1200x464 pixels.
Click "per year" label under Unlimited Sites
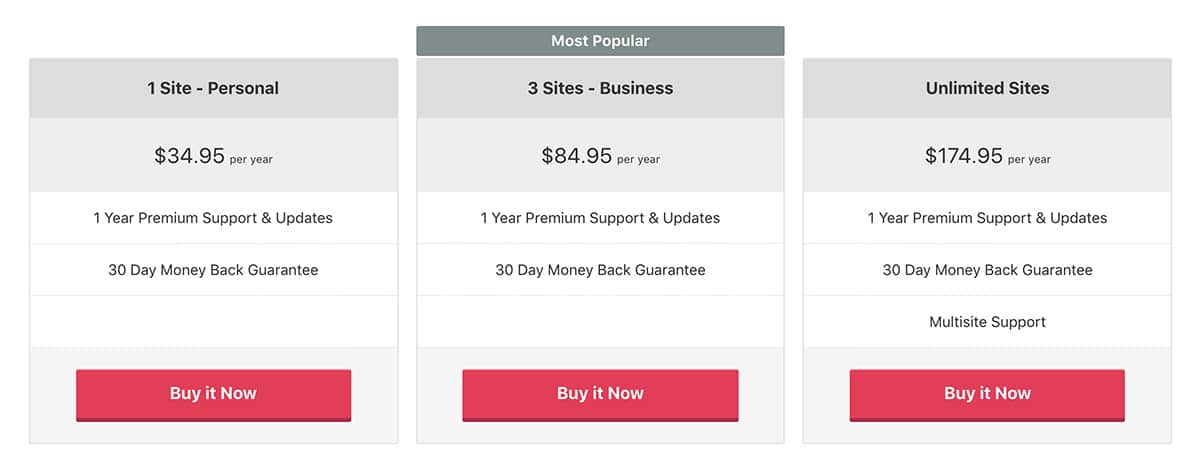pos(1029,159)
